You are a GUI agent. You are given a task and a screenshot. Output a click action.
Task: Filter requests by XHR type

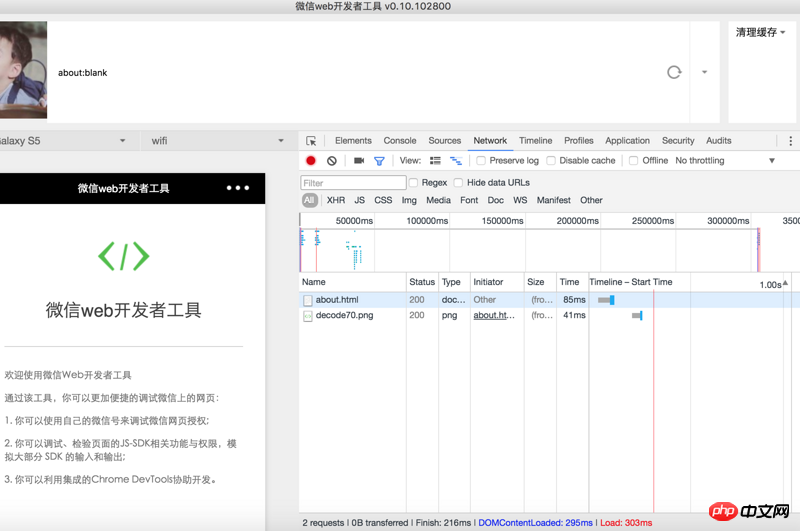click(336, 200)
